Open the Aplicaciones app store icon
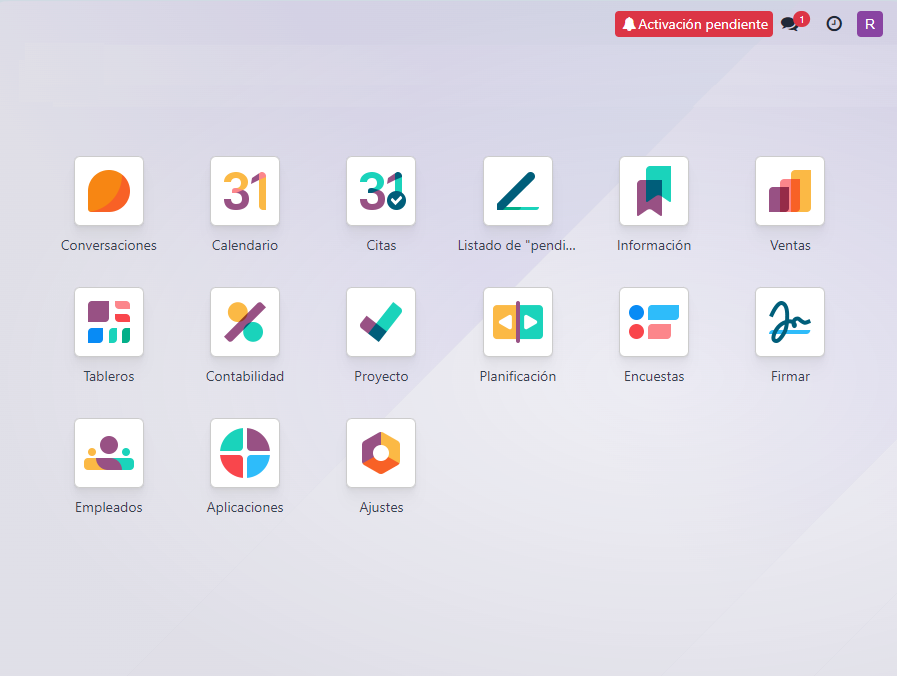 click(x=245, y=453)
